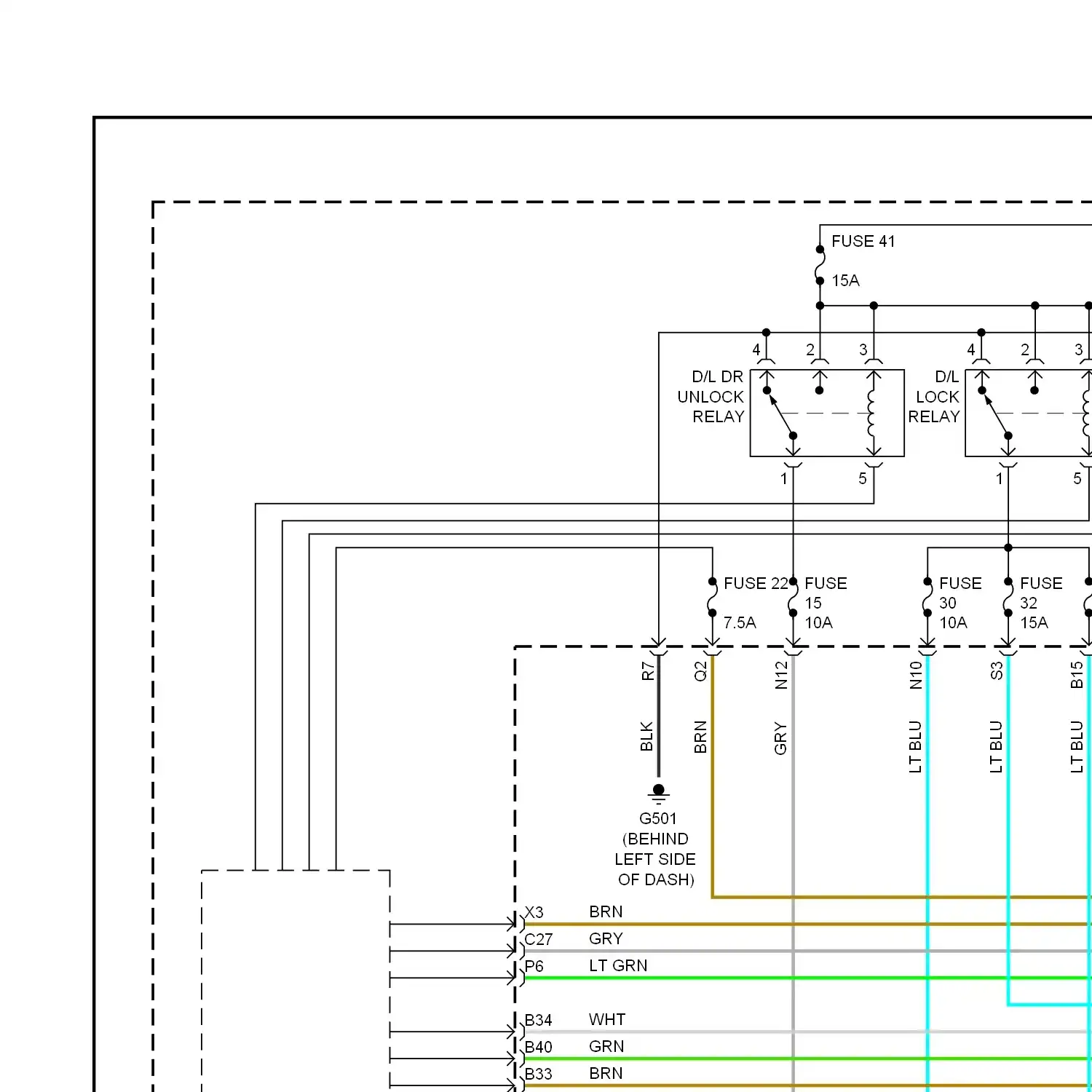Image resolution: width=1092 pixels, height=1092 pixels.
Task: Click the G501 behind left side of dash text
Action: coord(656,850)
